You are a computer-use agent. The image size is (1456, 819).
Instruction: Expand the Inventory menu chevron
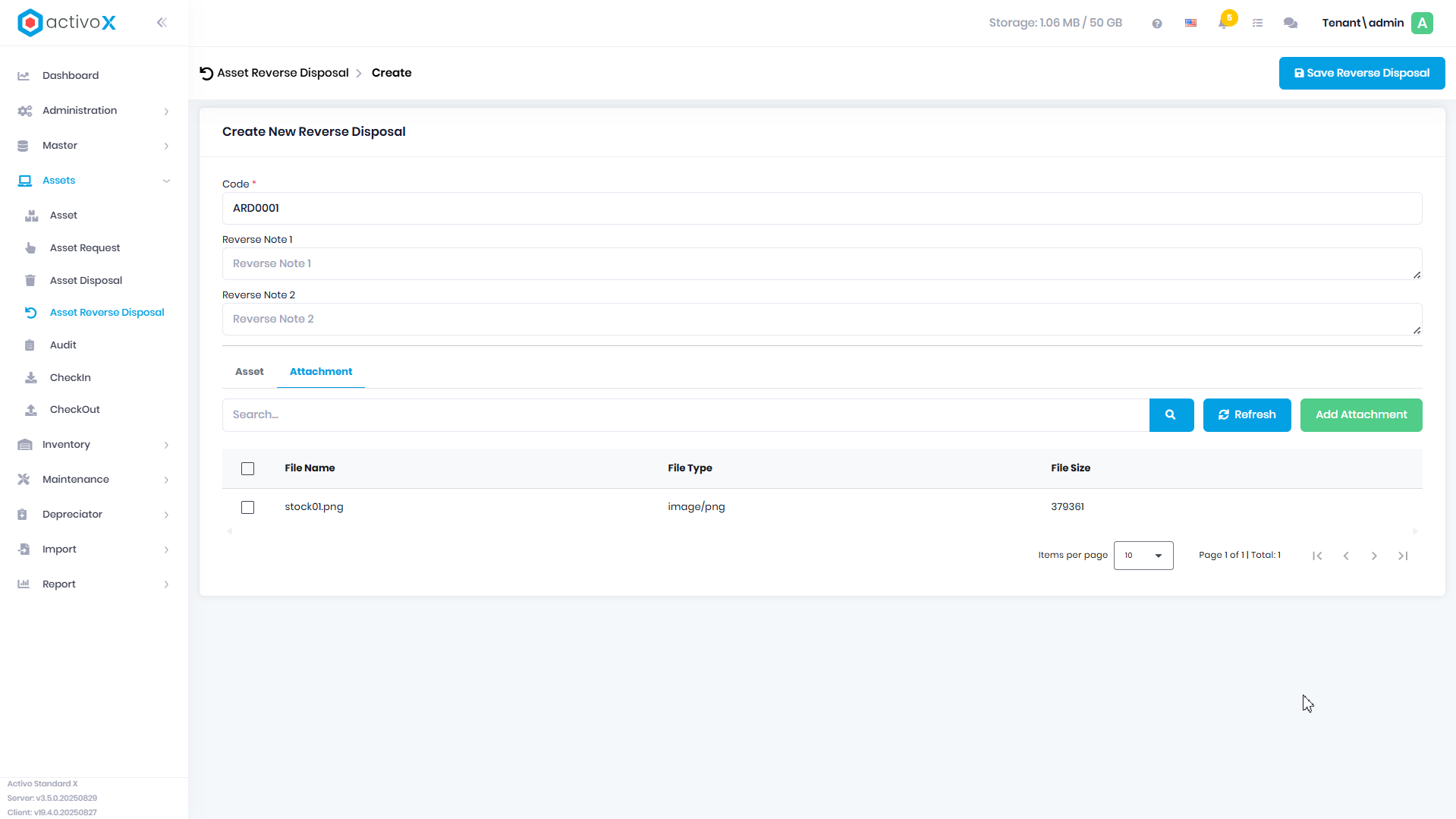166,446
